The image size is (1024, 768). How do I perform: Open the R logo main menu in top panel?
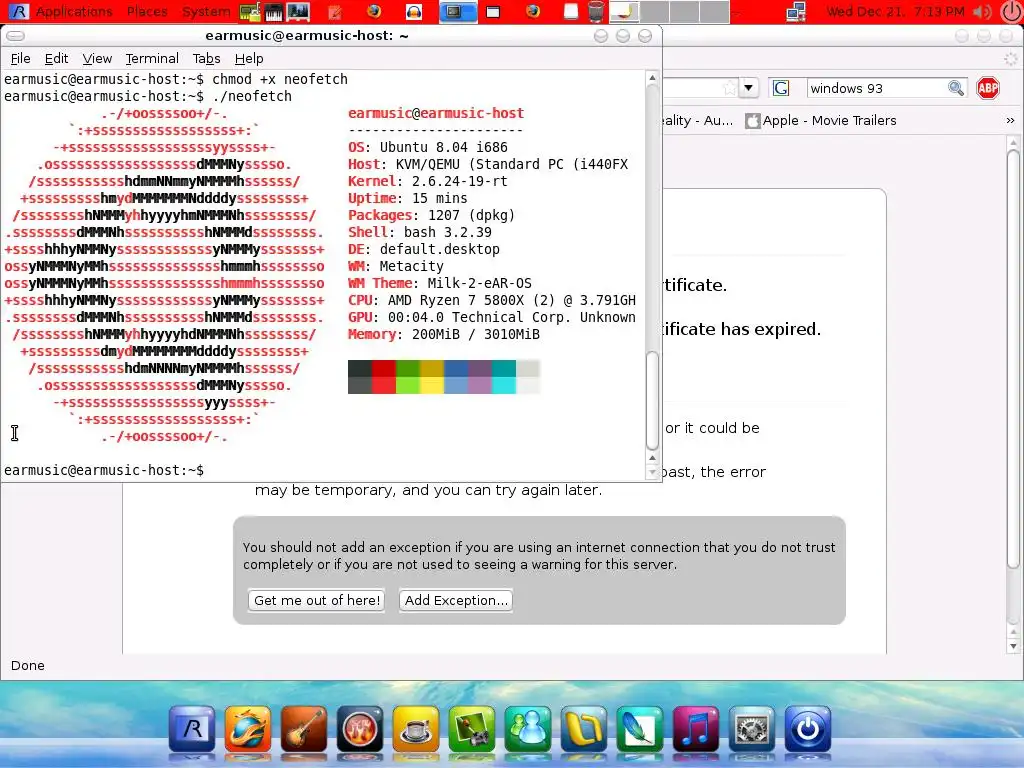[x=18, y=11]
